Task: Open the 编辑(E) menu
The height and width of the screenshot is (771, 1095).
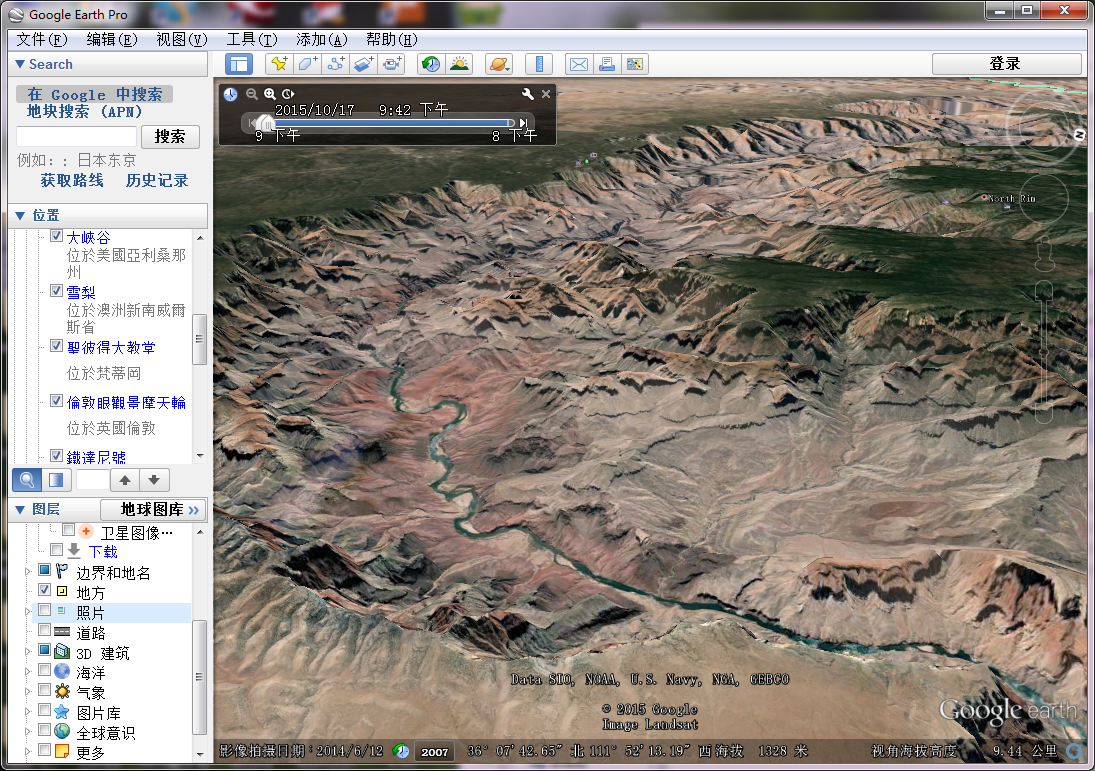Action: click(x=112, y=40)
